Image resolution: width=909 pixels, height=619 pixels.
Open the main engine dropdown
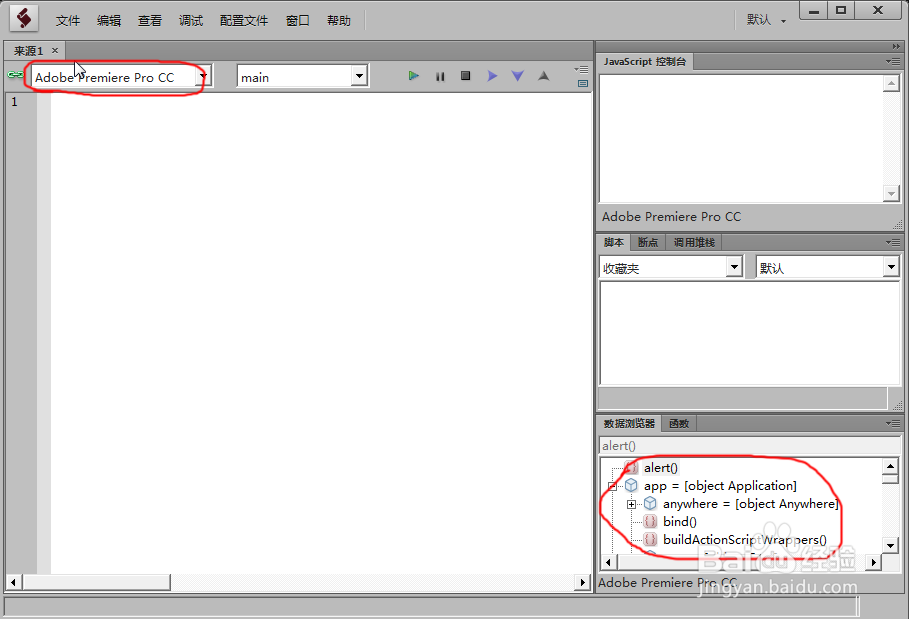point(302,77)
